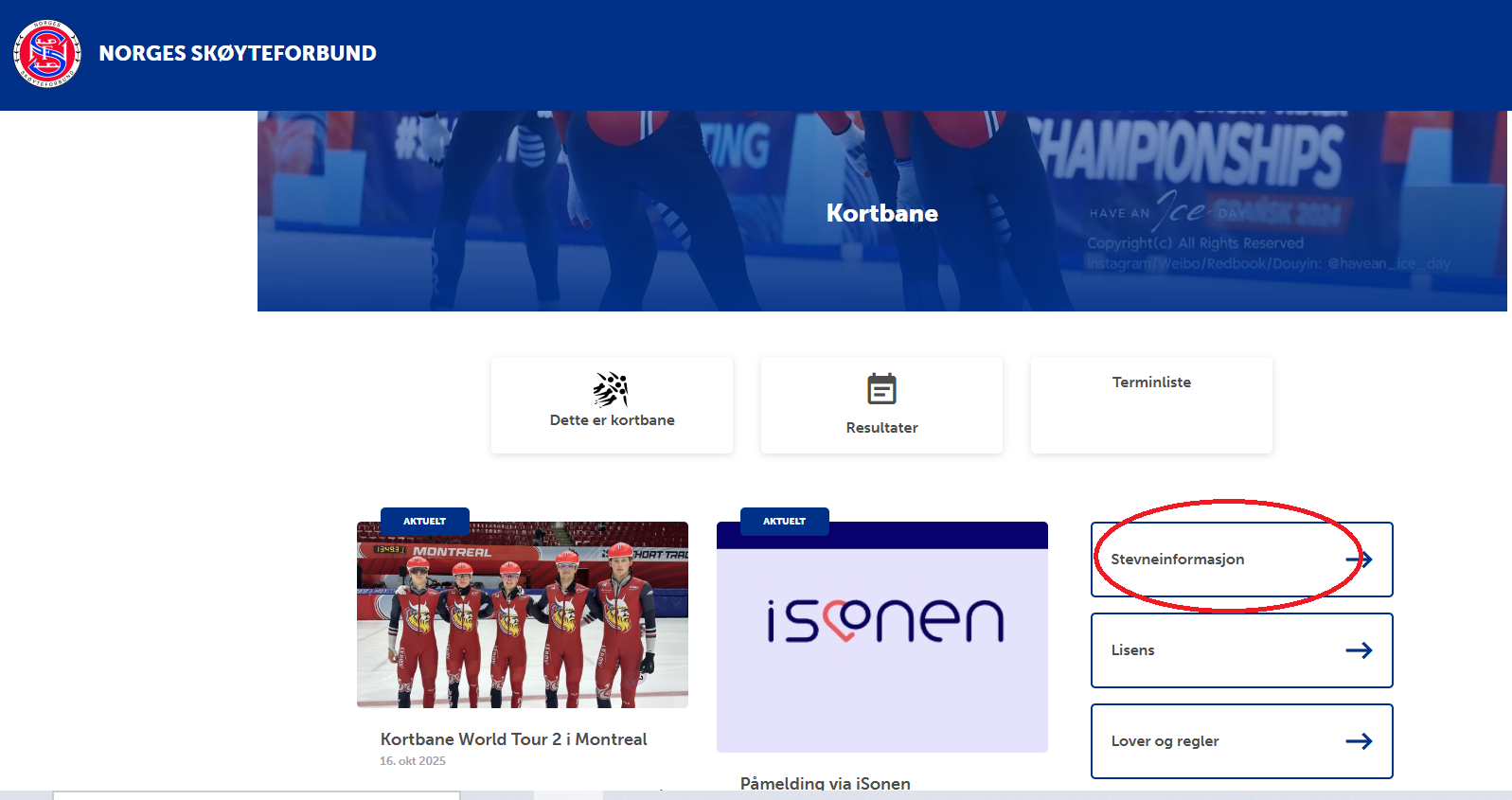Image resolution: width=1512 pixels, height=800 pixels.
Task: Open the Dette er kortbane text label
Action: [x=612, y=420]
